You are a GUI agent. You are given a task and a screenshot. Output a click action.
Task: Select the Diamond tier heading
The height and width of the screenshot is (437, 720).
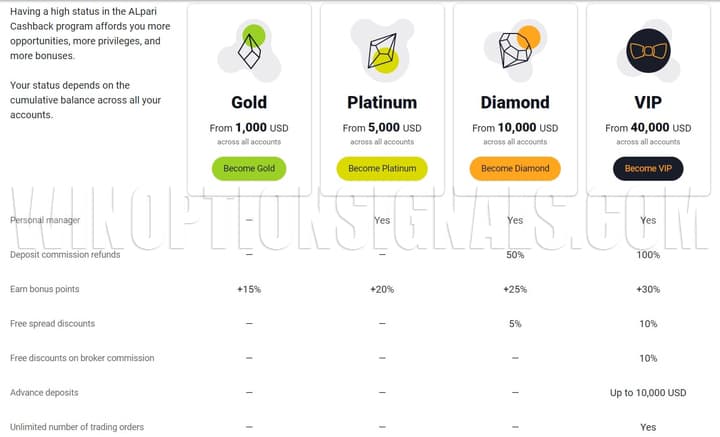pyautogui.click(x=515, y=102)
